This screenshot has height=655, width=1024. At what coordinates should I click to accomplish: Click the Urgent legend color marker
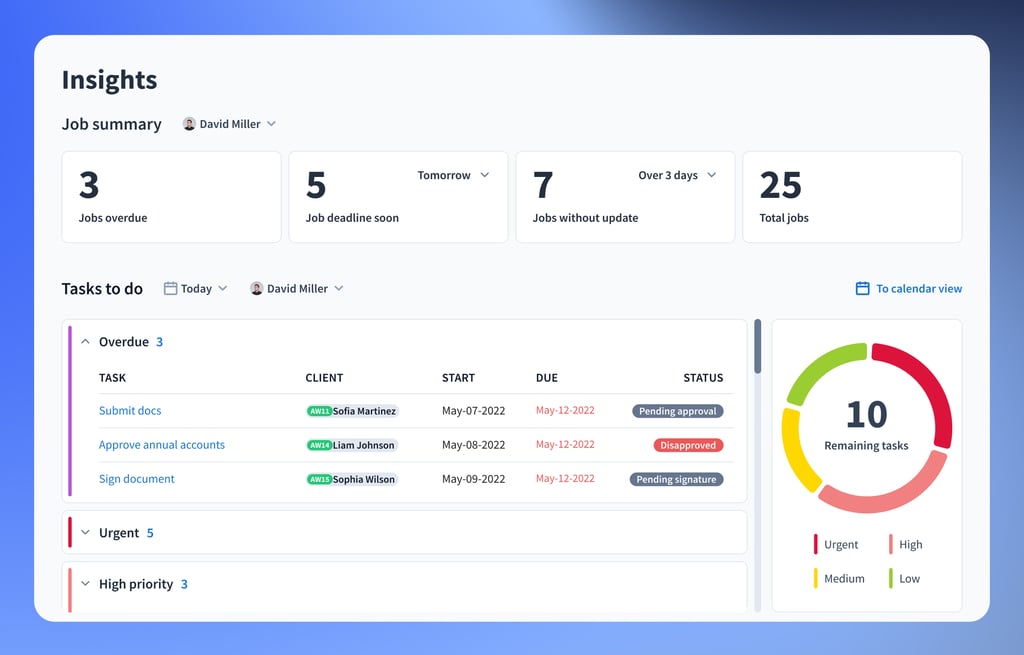[815, 545]
